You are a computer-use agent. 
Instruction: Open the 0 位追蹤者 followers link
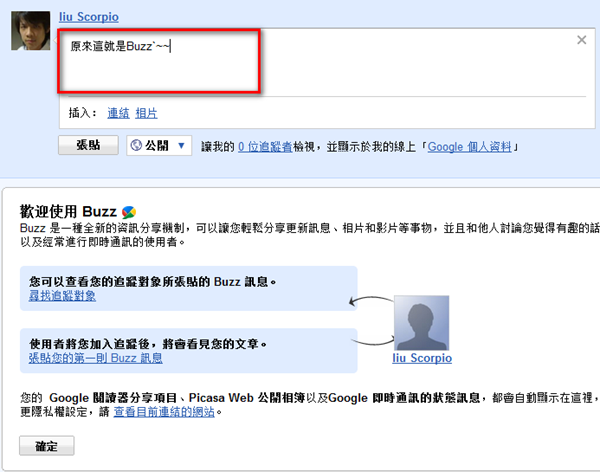coord(265,146)
